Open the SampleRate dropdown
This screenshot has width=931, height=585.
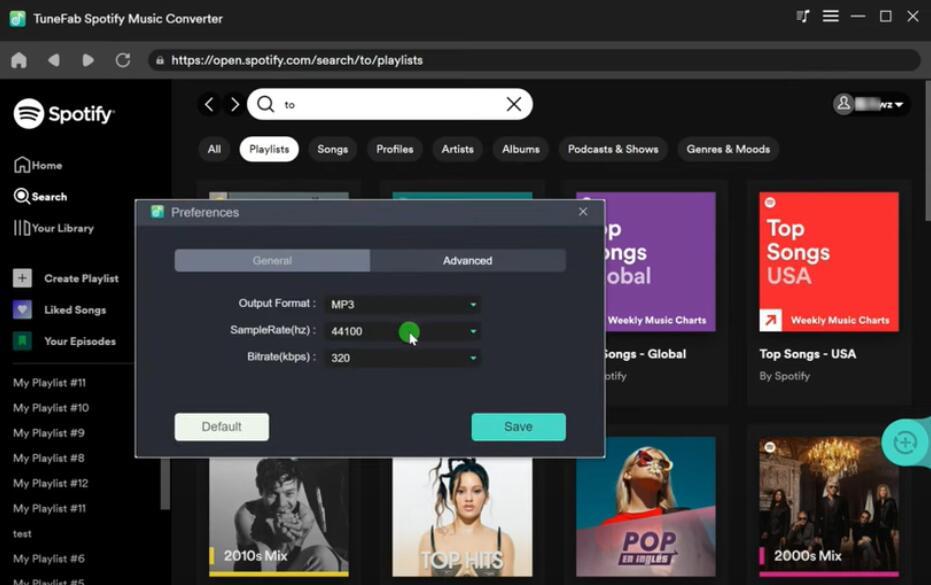click(403, 331)
